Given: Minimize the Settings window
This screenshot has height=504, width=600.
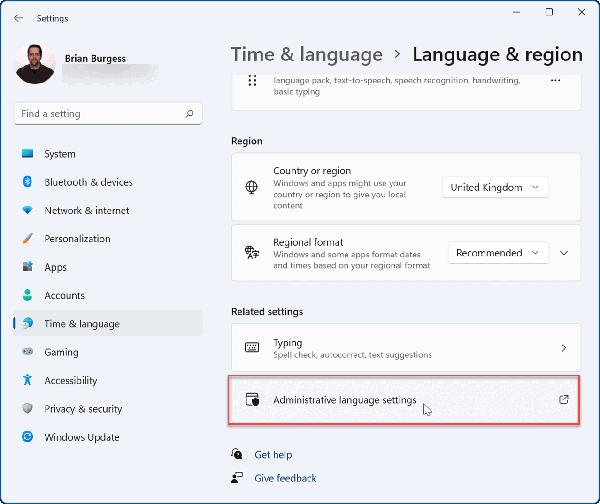Looking at the screenshot, I should (517, 12).
